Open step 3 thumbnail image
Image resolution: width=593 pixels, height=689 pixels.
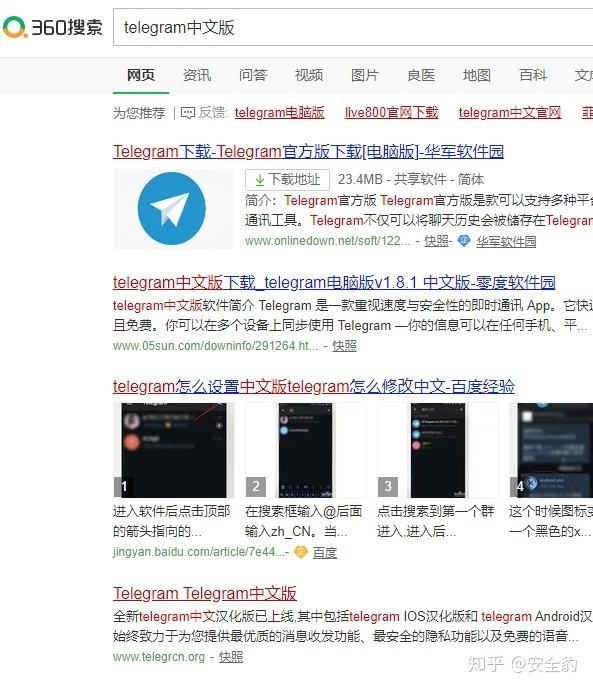438,450
